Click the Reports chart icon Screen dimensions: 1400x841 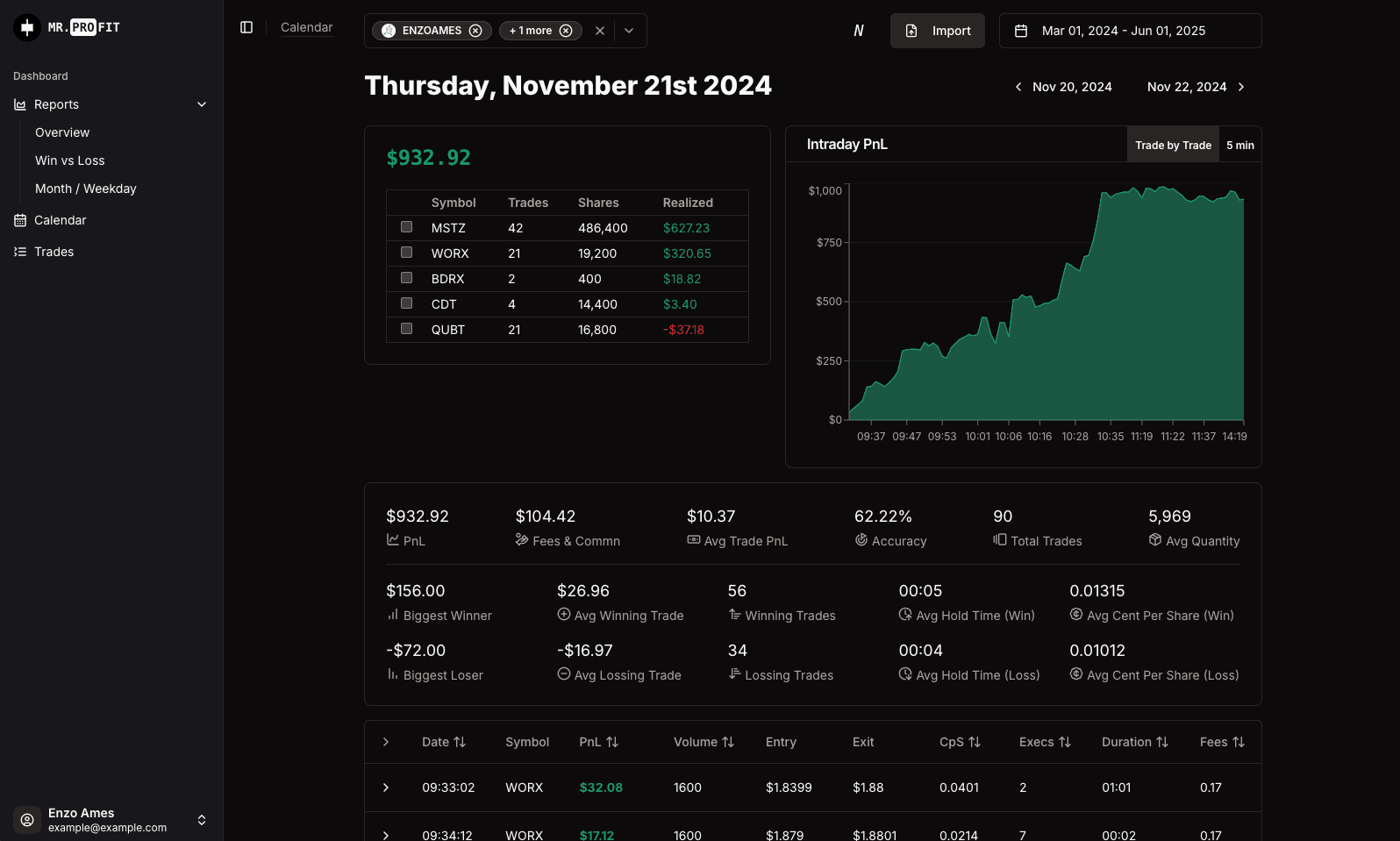pos(20,104)
